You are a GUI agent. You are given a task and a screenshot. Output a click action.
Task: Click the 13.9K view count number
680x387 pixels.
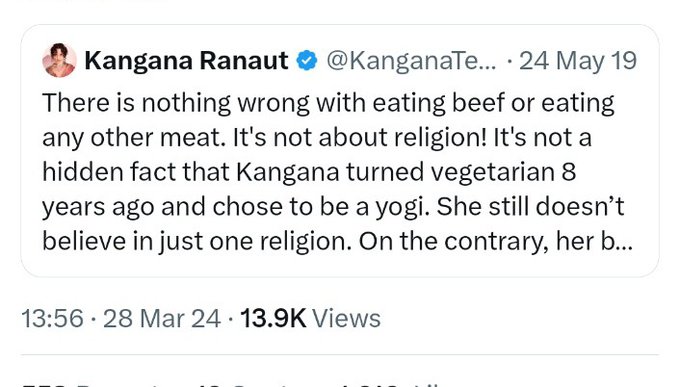273,318
